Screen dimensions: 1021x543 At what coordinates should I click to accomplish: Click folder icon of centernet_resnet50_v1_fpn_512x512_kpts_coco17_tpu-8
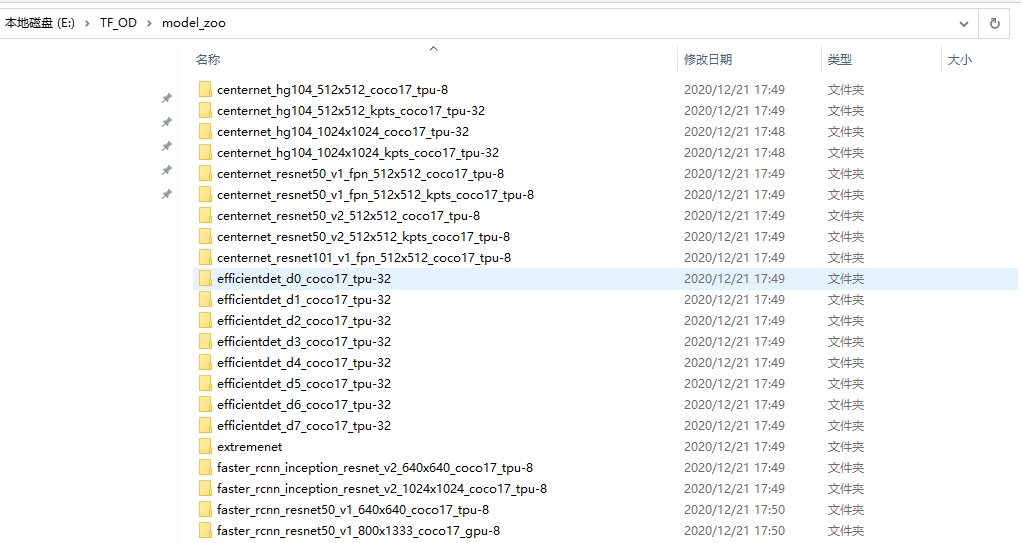click(x=205, y=195)
